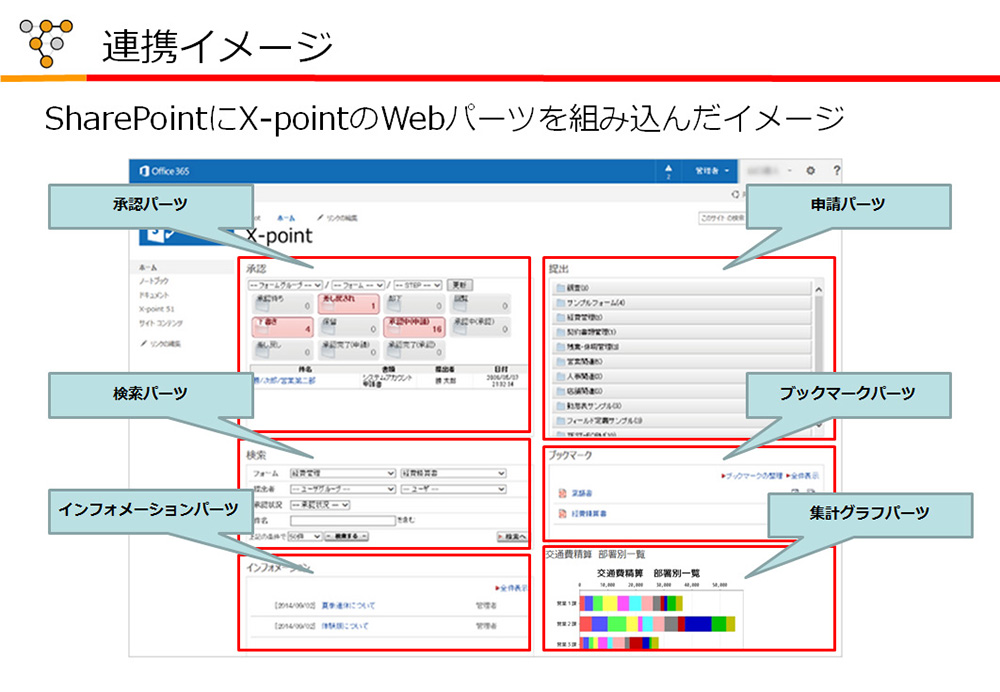Image resolution: width=1000 pixels, height=692 pixels.
Task: Click the 検索する button
Action: point(346,536)
